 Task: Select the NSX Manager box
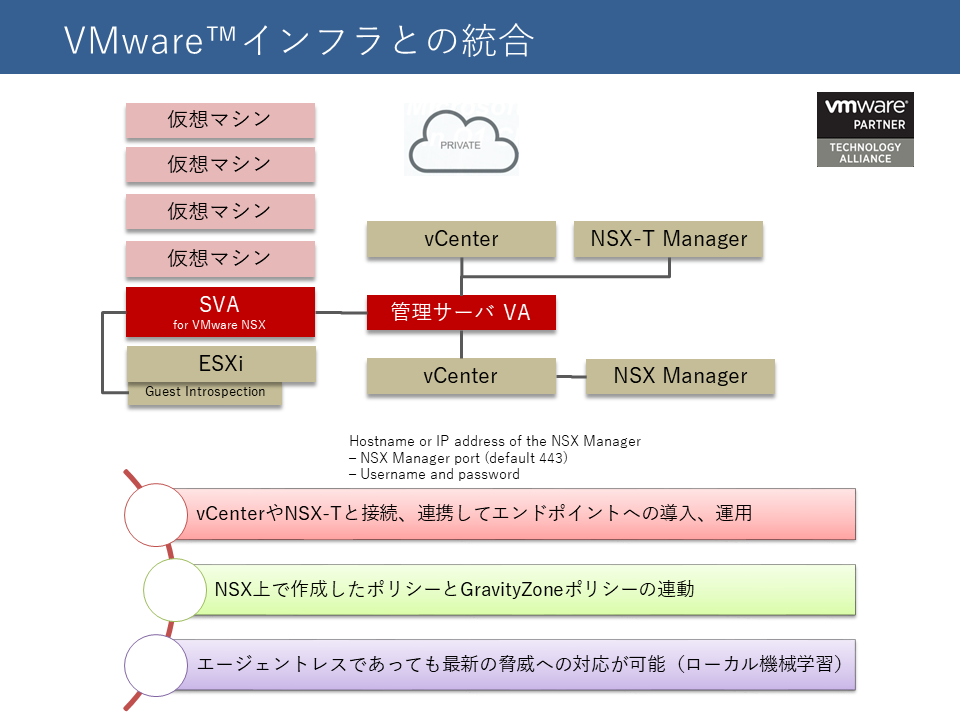680,376
